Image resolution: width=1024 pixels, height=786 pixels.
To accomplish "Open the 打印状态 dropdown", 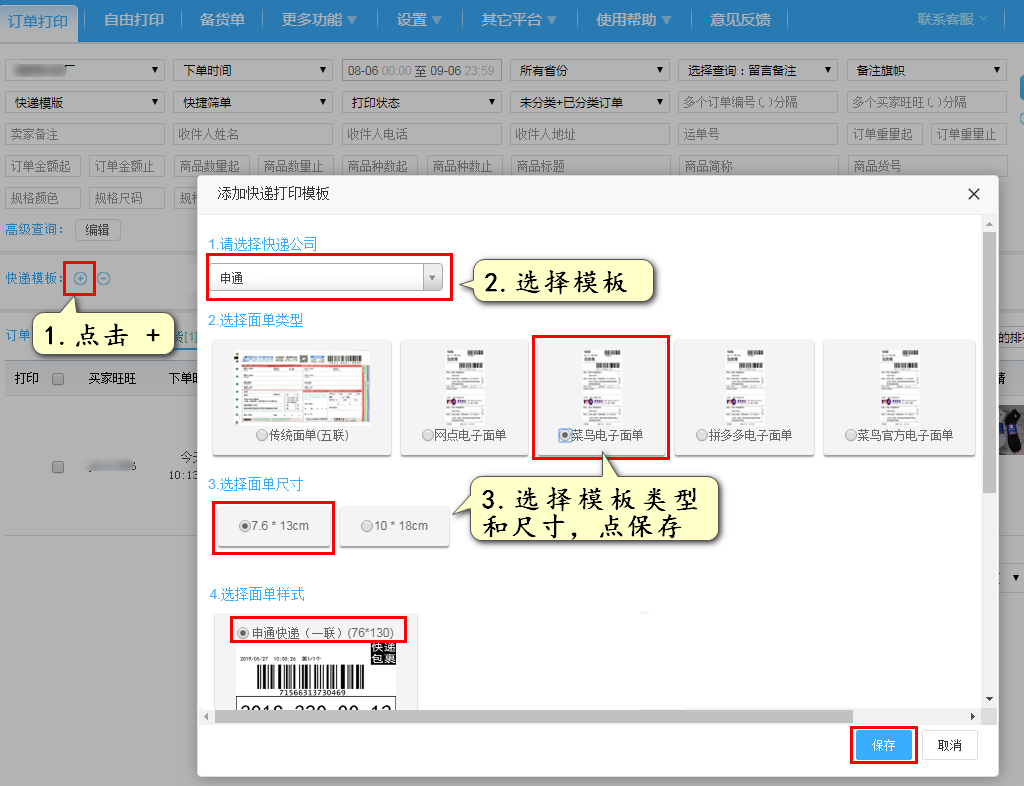I will [x=421, y=102].
